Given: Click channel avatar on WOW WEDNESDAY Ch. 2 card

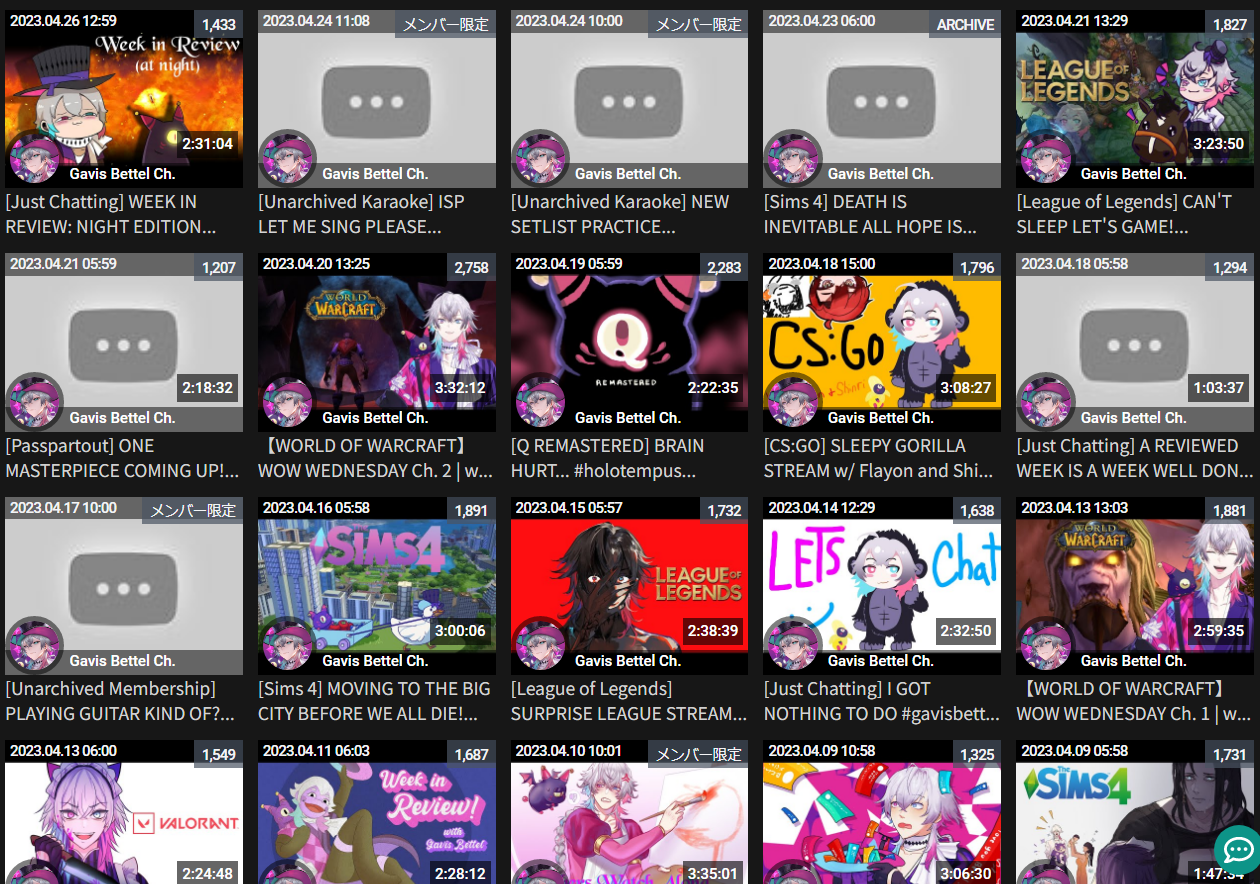Looking at the screenshot, I should click(x=288, y=402).
